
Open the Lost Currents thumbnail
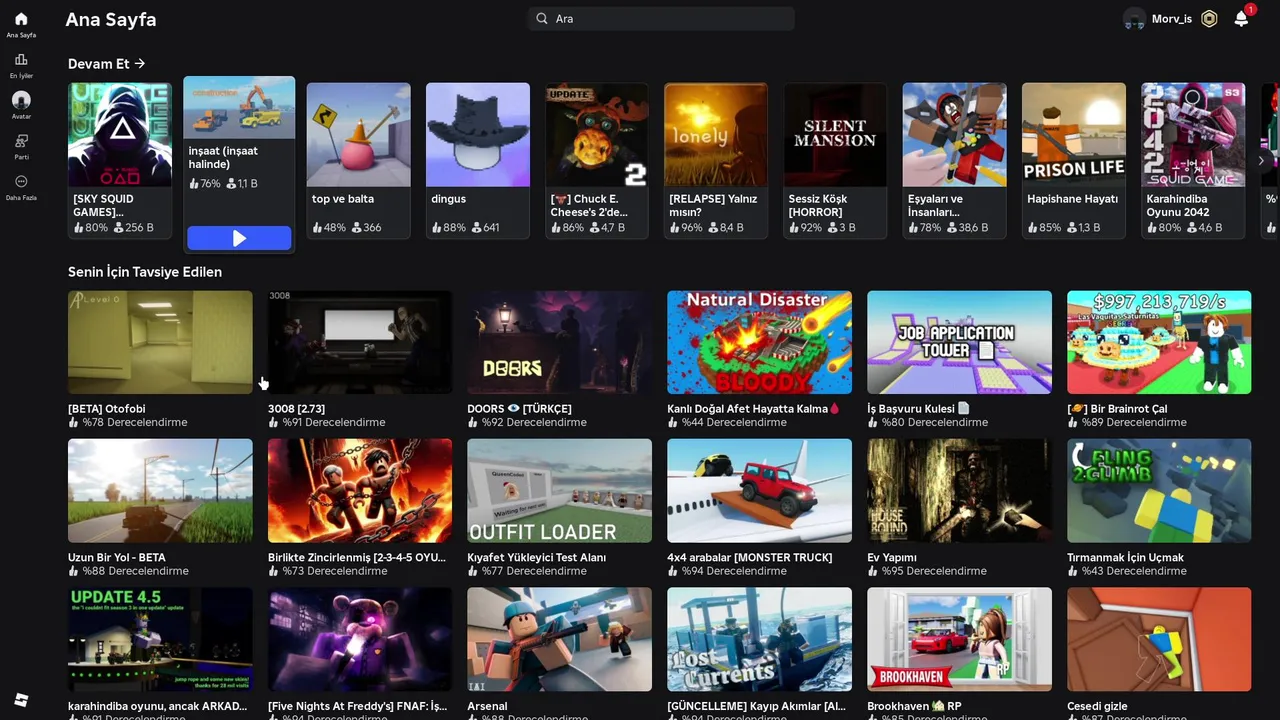pos(759,639)
